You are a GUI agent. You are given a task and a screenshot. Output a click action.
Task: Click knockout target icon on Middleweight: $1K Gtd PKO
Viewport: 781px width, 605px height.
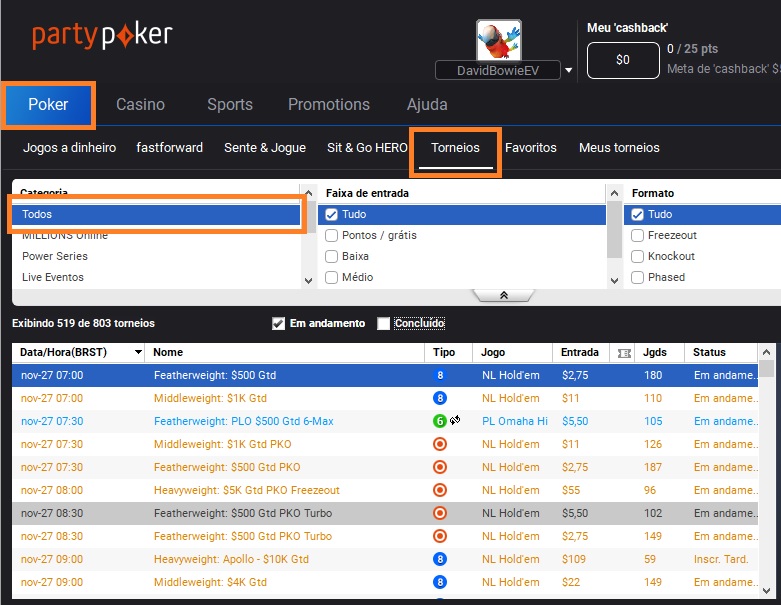[440, 444]
